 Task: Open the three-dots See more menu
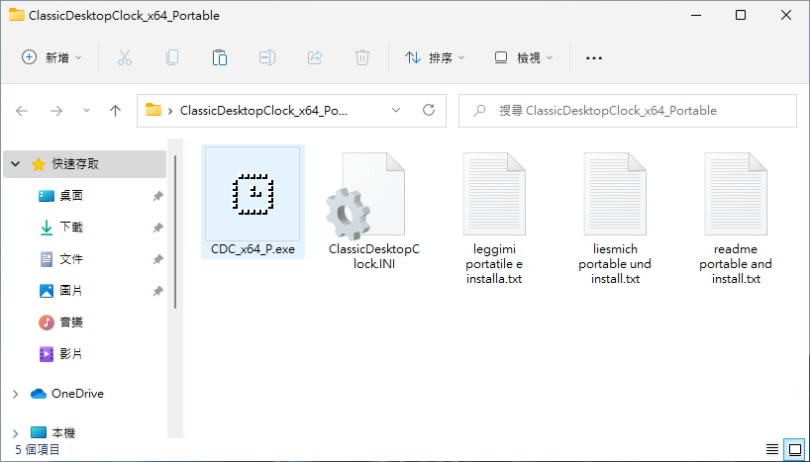click(594, 58)
